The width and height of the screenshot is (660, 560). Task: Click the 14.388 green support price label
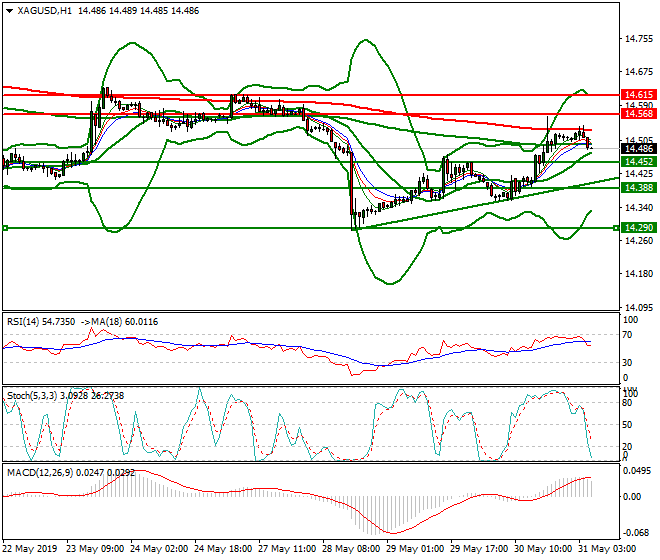[x=639, y=188]
